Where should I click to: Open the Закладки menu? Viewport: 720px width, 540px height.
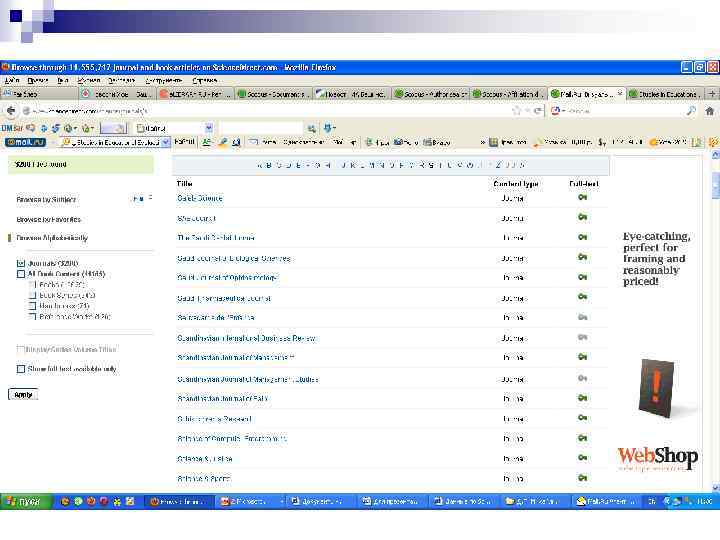pos(121,80)
